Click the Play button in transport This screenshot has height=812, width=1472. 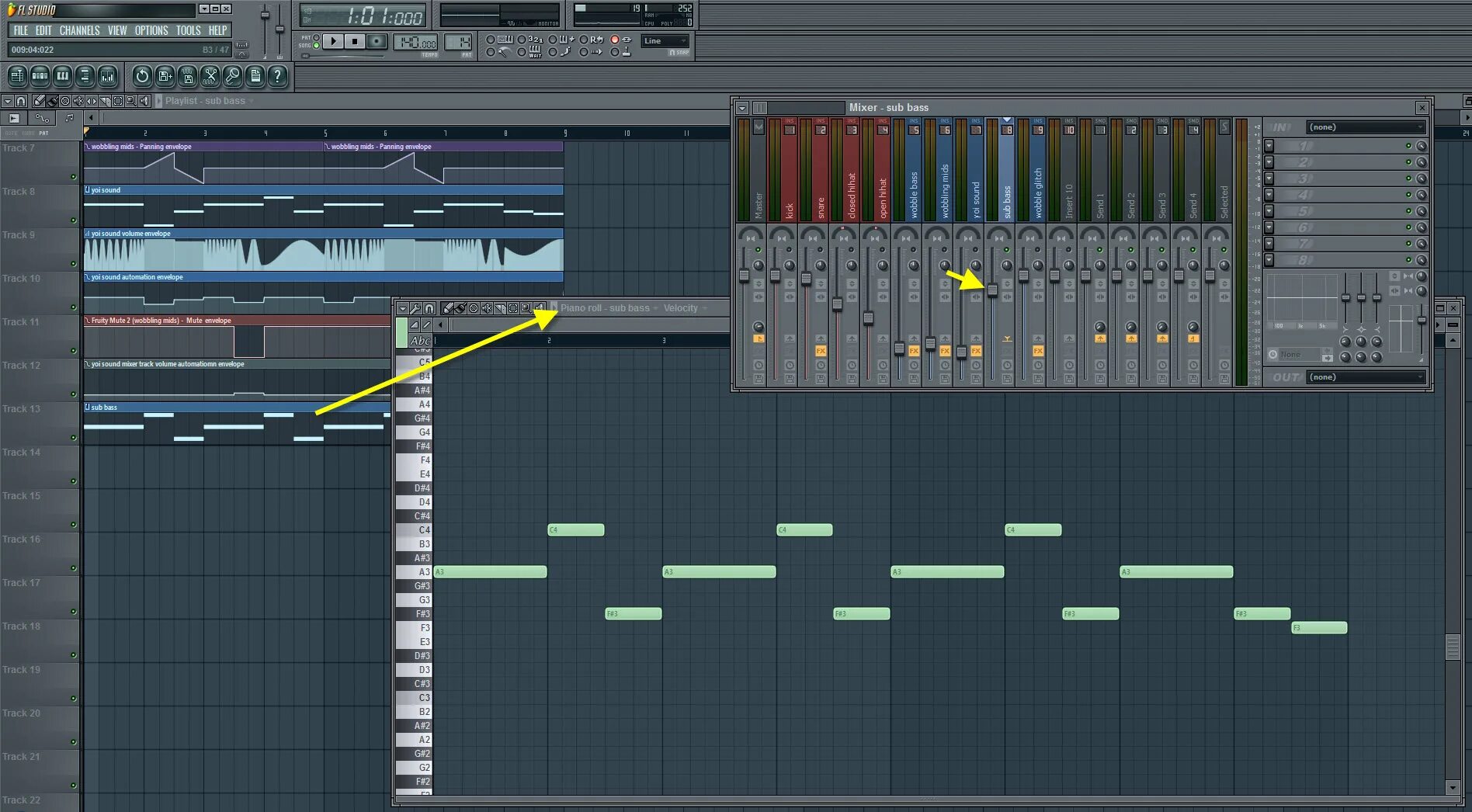coord(333,41)
